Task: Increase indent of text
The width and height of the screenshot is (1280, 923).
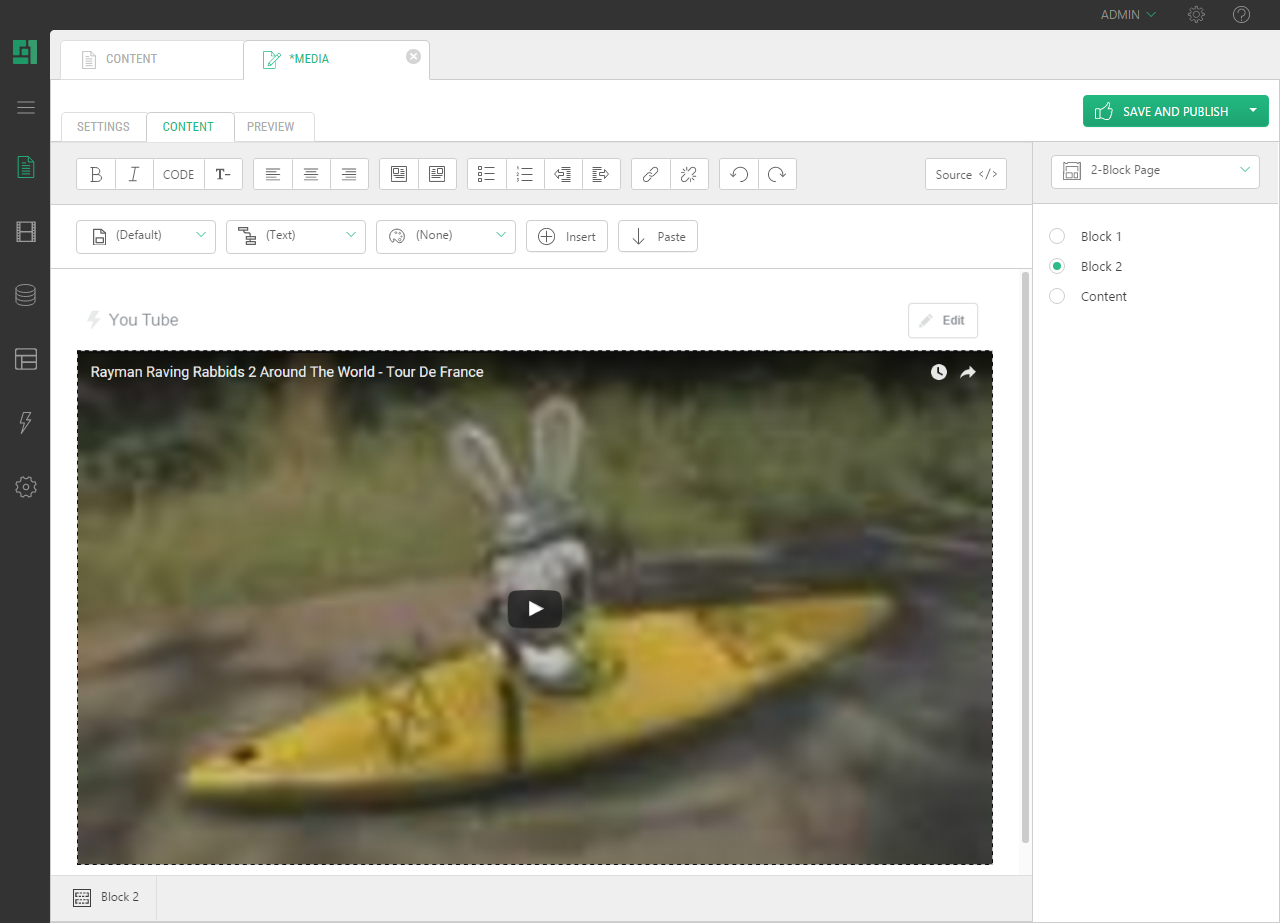Action: [601, 174]
